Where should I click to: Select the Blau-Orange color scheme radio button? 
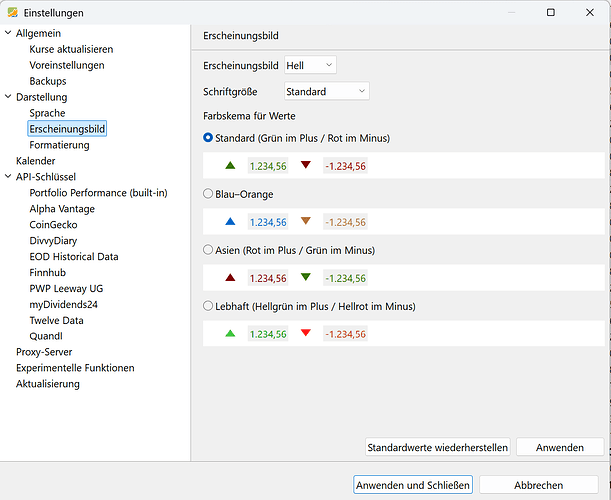pyautogui.click(x=209, y=194)
